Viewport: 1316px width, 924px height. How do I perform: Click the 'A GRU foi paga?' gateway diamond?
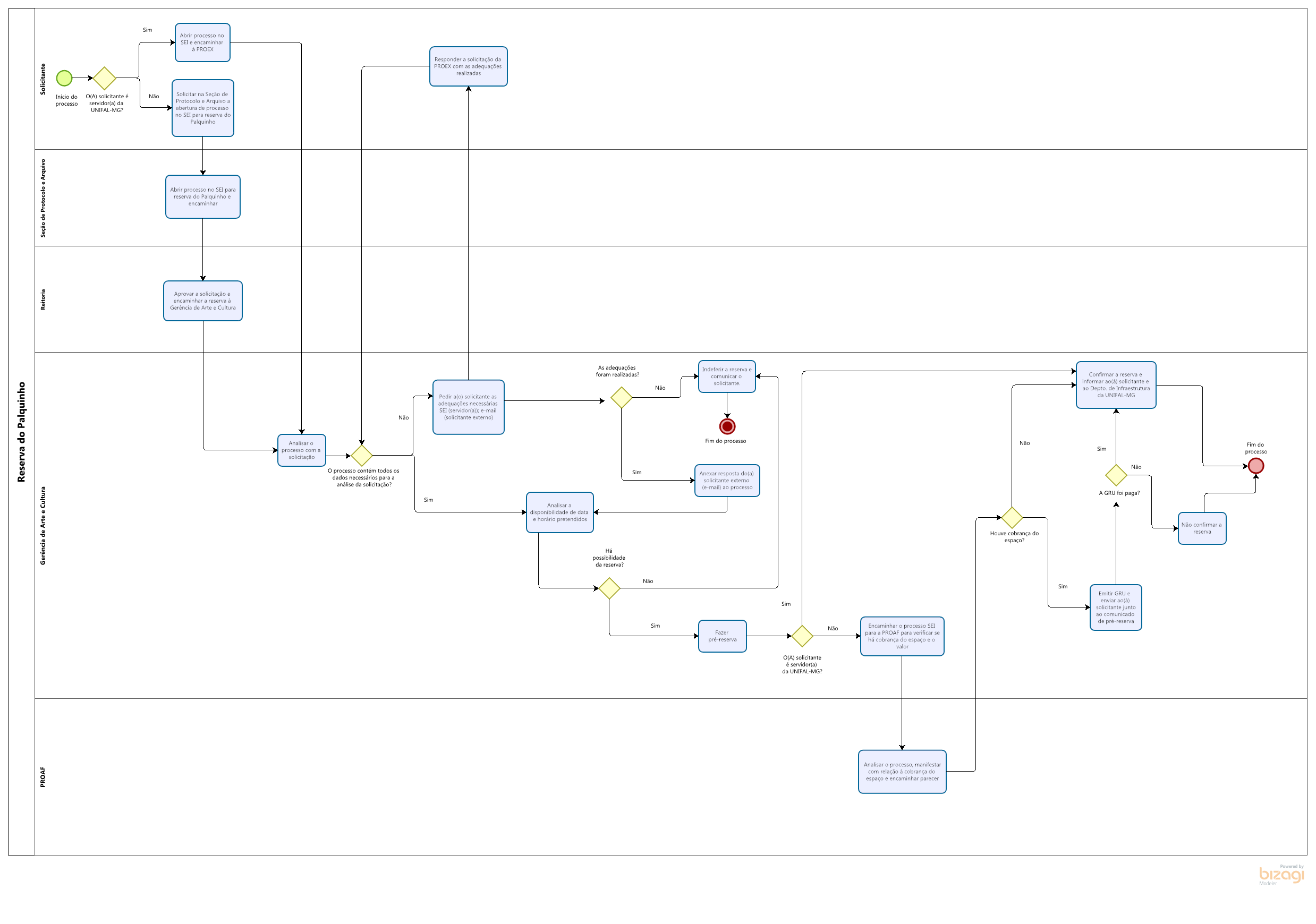click(1116, 475)
